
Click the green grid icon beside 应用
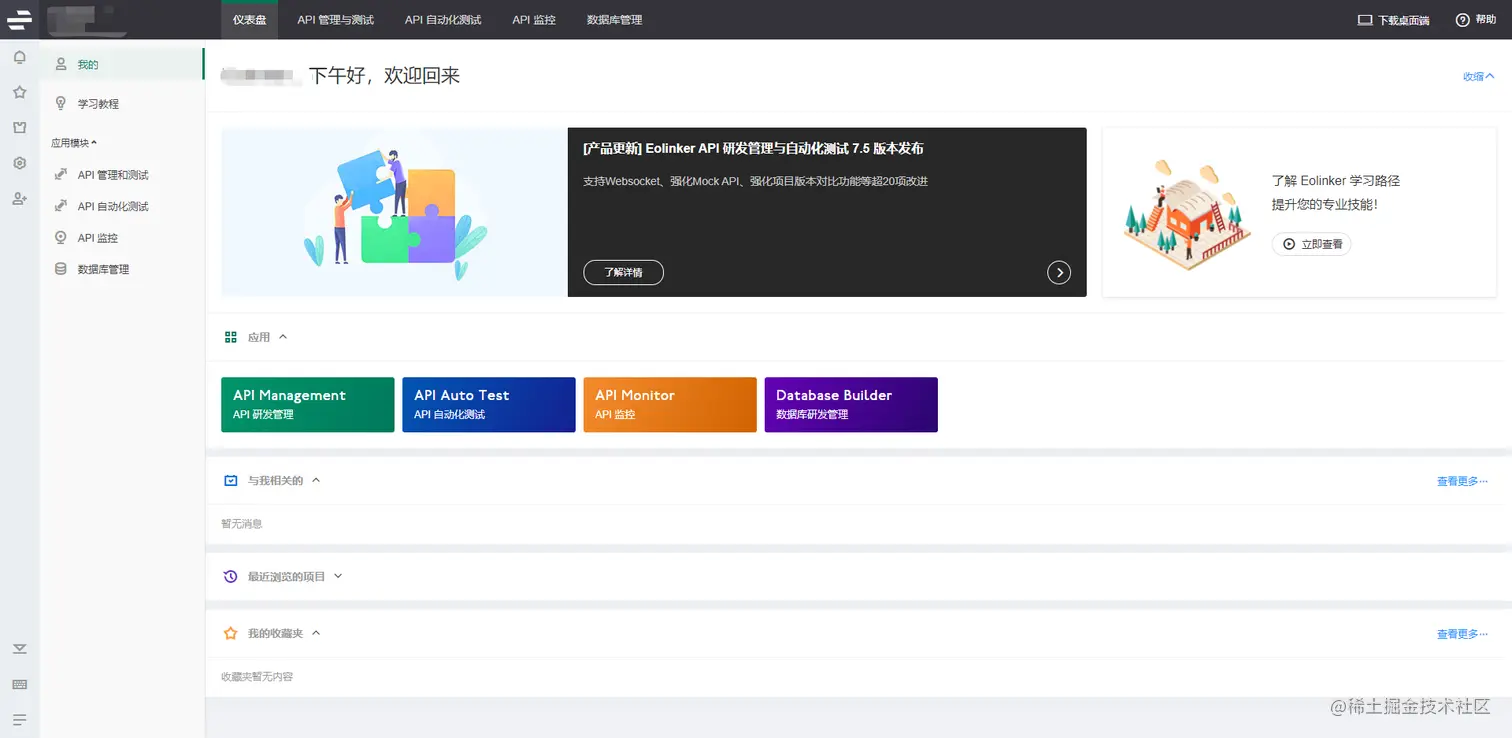[x=231, y=337]
